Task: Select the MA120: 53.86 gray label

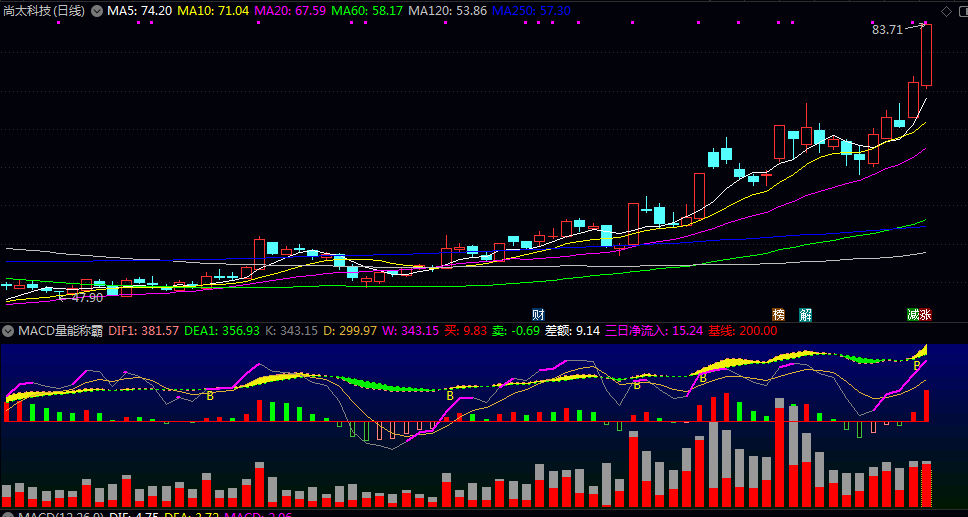Action: coord(447,11)
